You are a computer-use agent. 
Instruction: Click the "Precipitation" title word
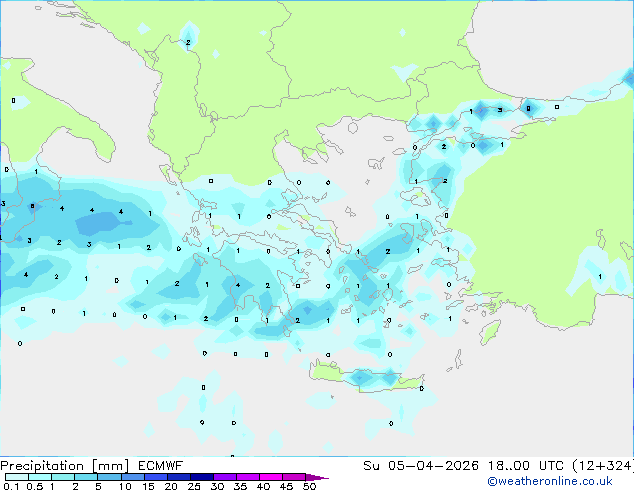pos(42,466)
